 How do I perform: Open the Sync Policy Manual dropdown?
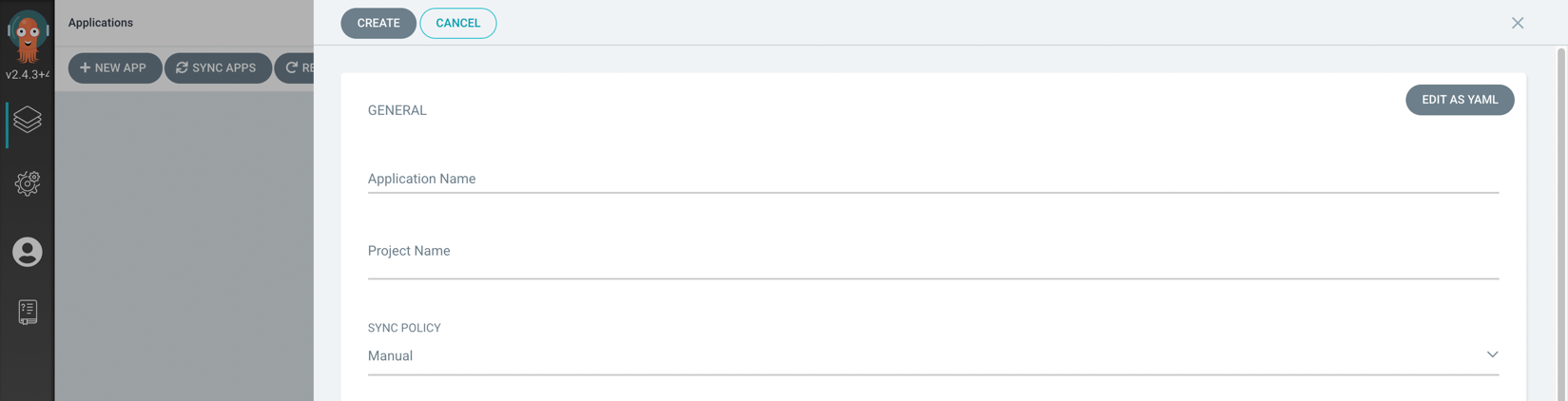tap(933, 355)
